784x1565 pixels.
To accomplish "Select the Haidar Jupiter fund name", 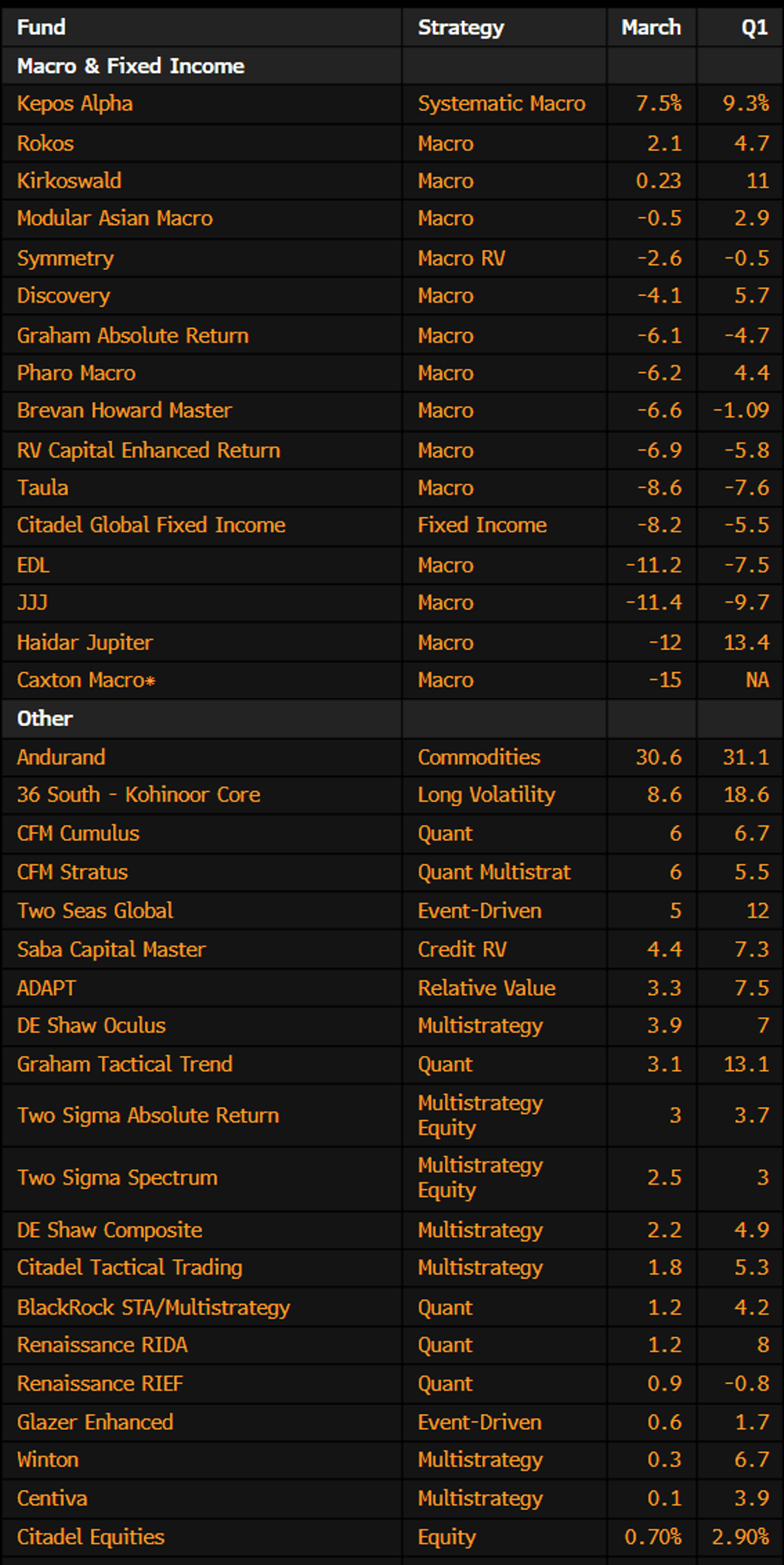I will [x=85, y=642].
